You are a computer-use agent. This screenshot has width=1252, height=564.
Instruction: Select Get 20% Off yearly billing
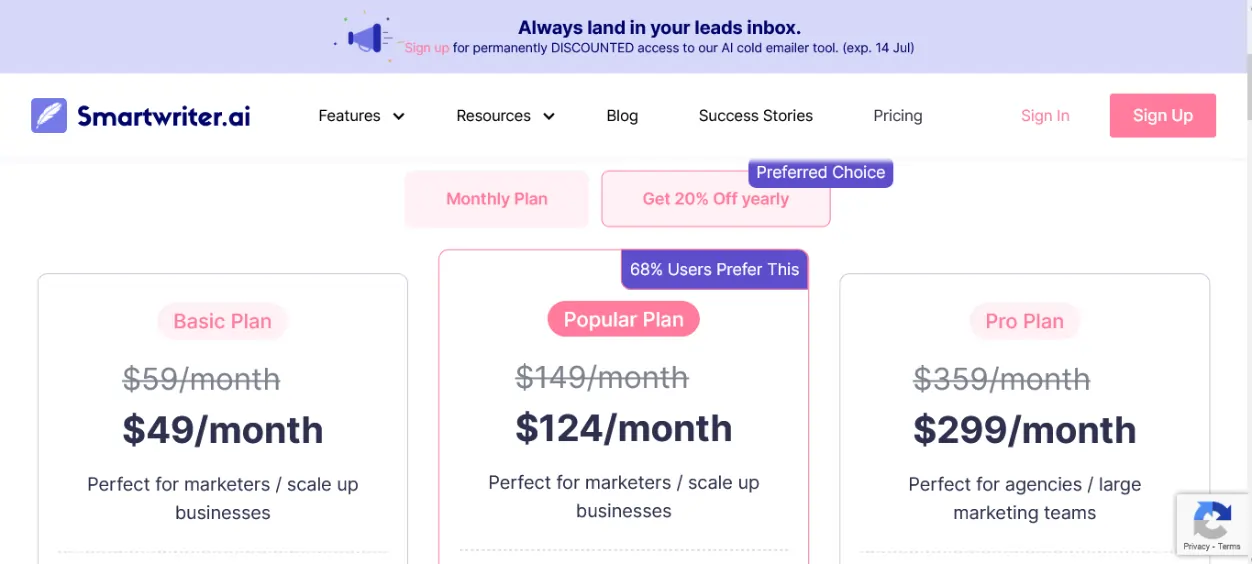[715, 199]
